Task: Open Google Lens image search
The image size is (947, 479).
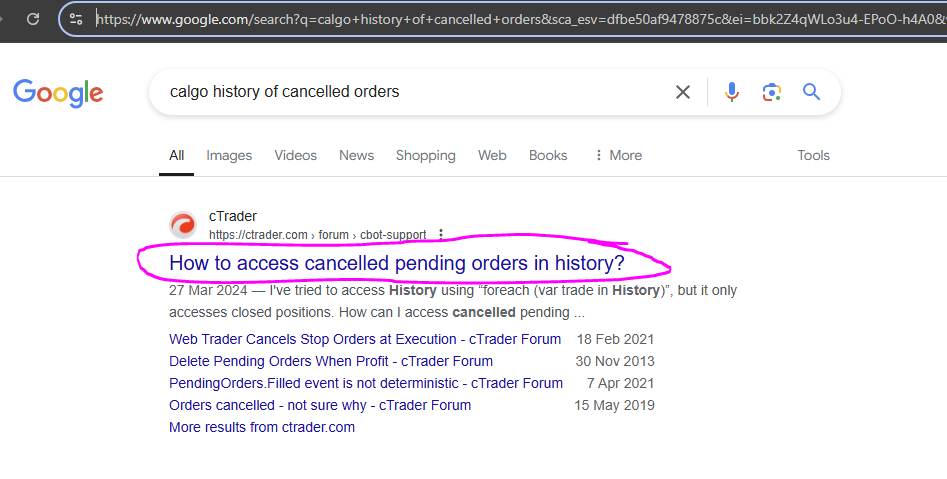Action: (x=771, y=92)
